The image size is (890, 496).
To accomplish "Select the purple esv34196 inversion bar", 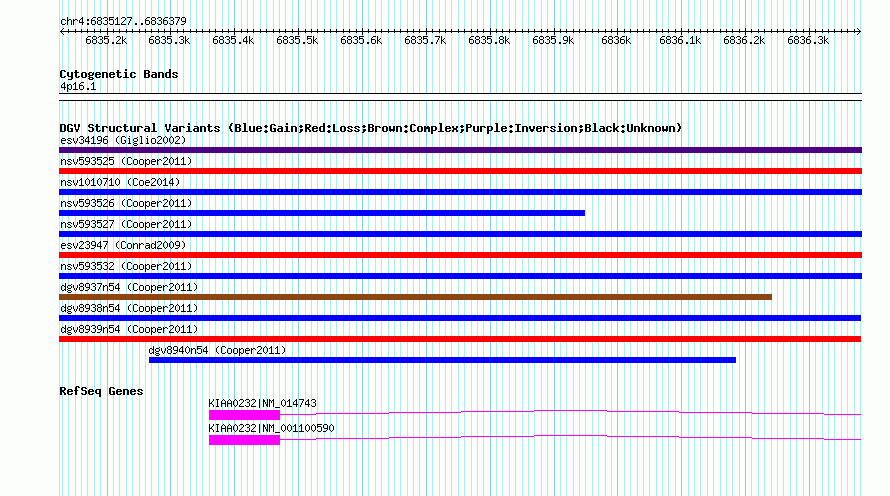I will [460, 150].
